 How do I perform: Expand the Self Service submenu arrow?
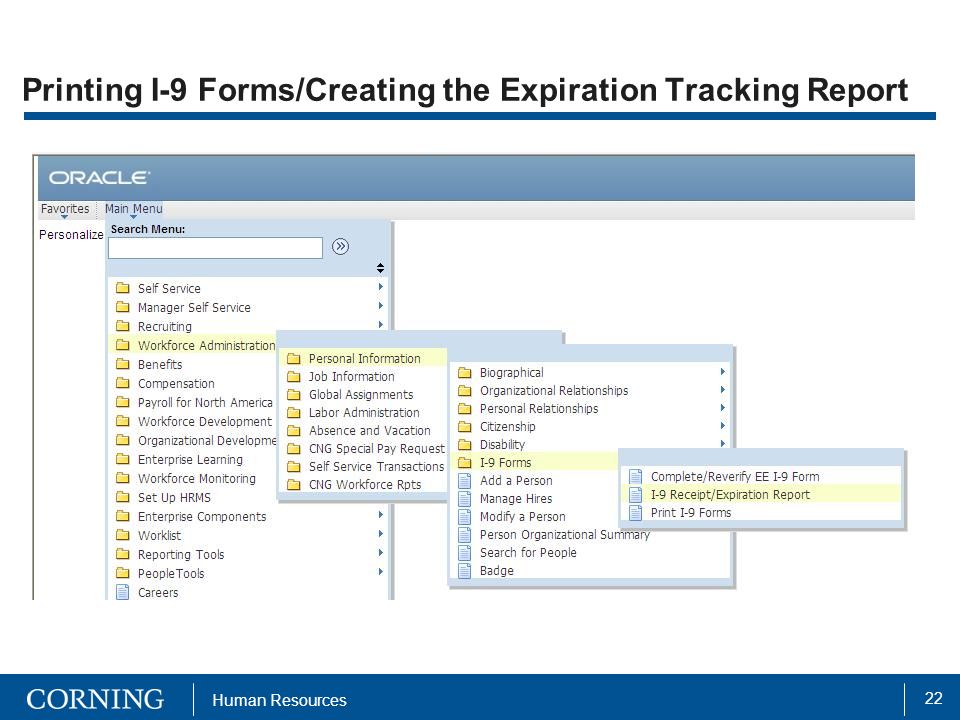pos(380,287)
